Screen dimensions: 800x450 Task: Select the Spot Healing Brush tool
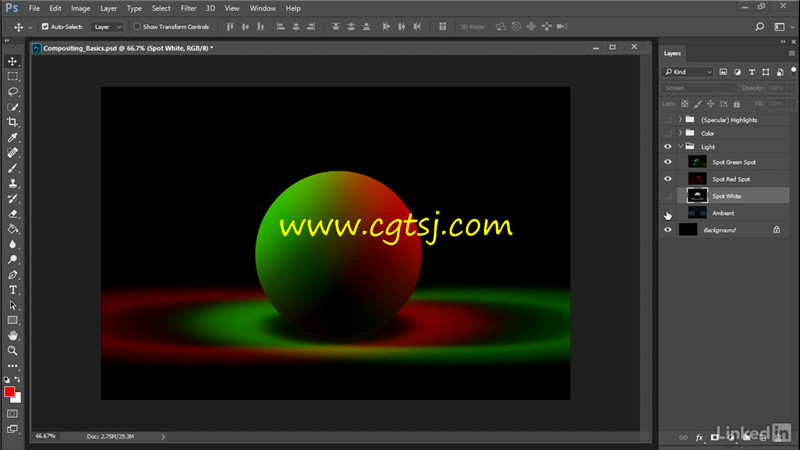(x=13, y=153)
